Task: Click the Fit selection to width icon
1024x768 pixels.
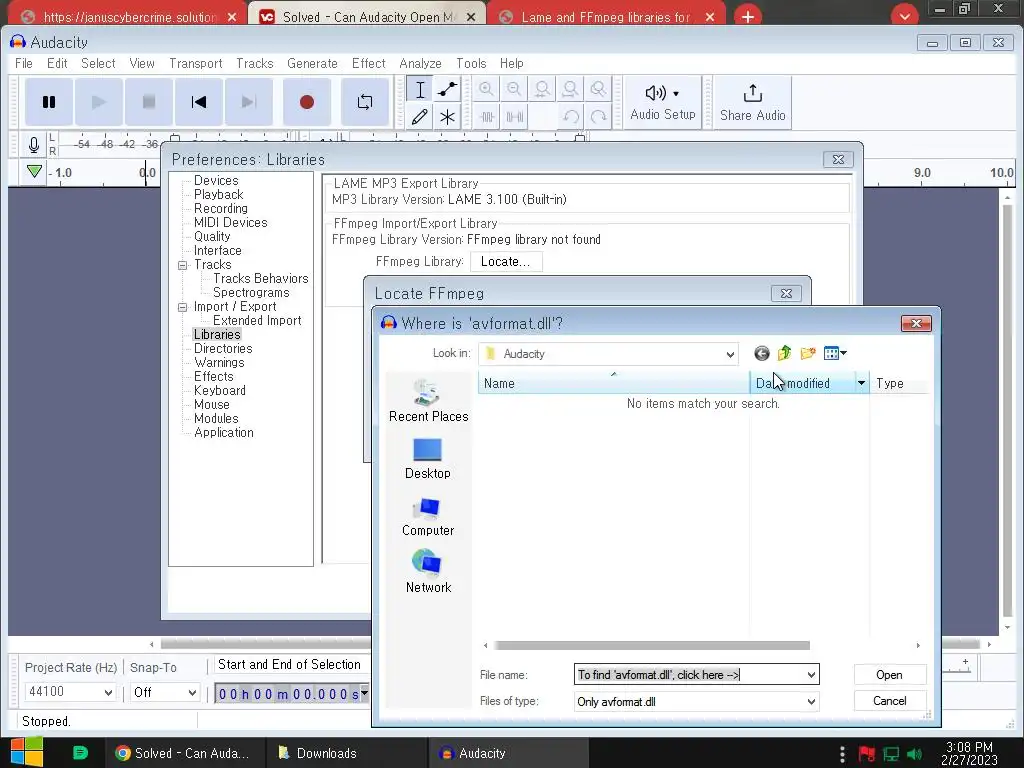Action: [542, 89]
